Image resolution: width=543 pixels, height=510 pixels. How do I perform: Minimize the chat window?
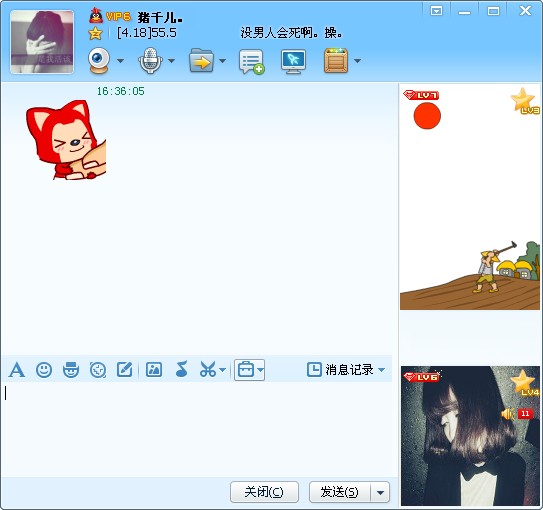[464, 12]
